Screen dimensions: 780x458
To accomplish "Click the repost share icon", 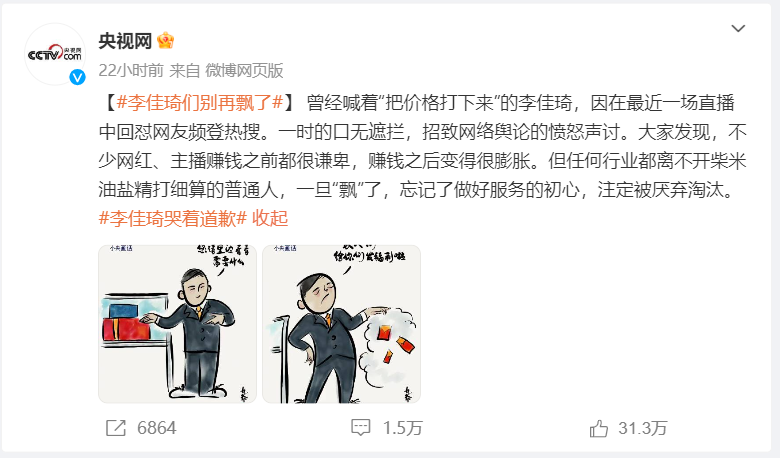I will (x=116, y=428).
